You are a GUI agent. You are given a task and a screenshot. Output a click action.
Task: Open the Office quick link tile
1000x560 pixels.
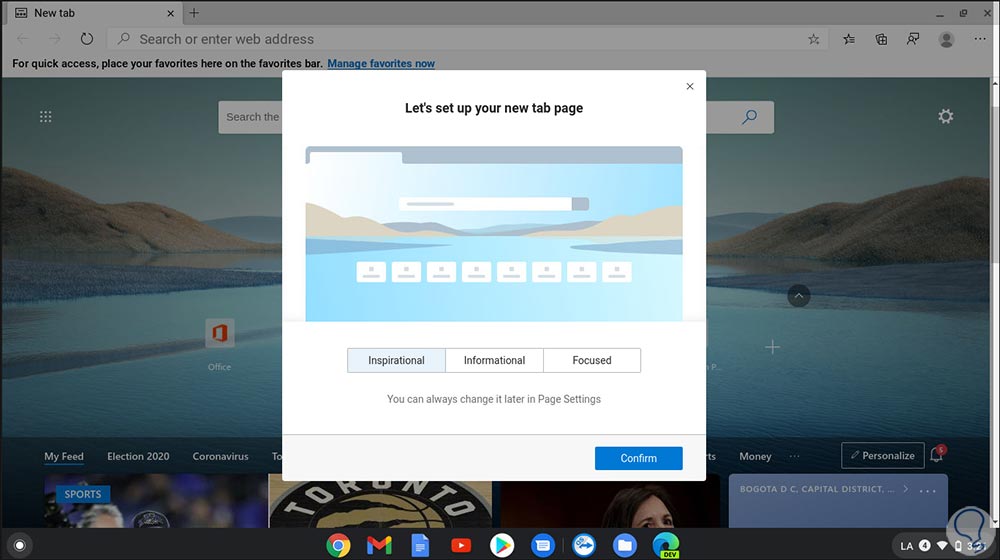coord(219,344)
